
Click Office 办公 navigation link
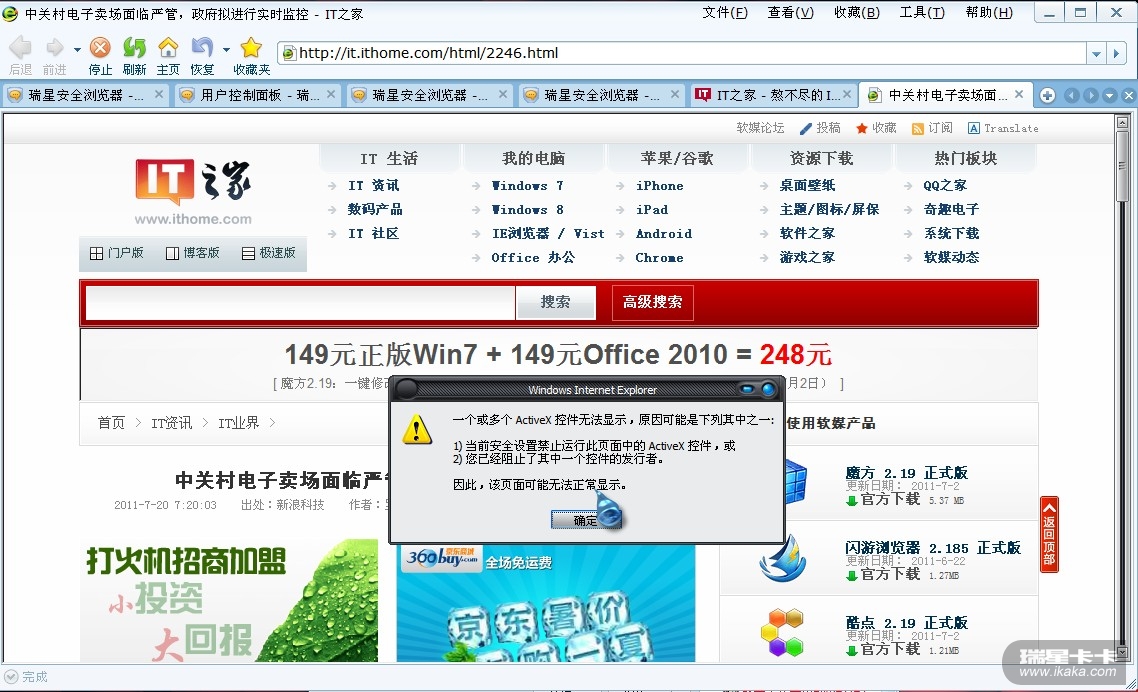(x=533, y=258)
